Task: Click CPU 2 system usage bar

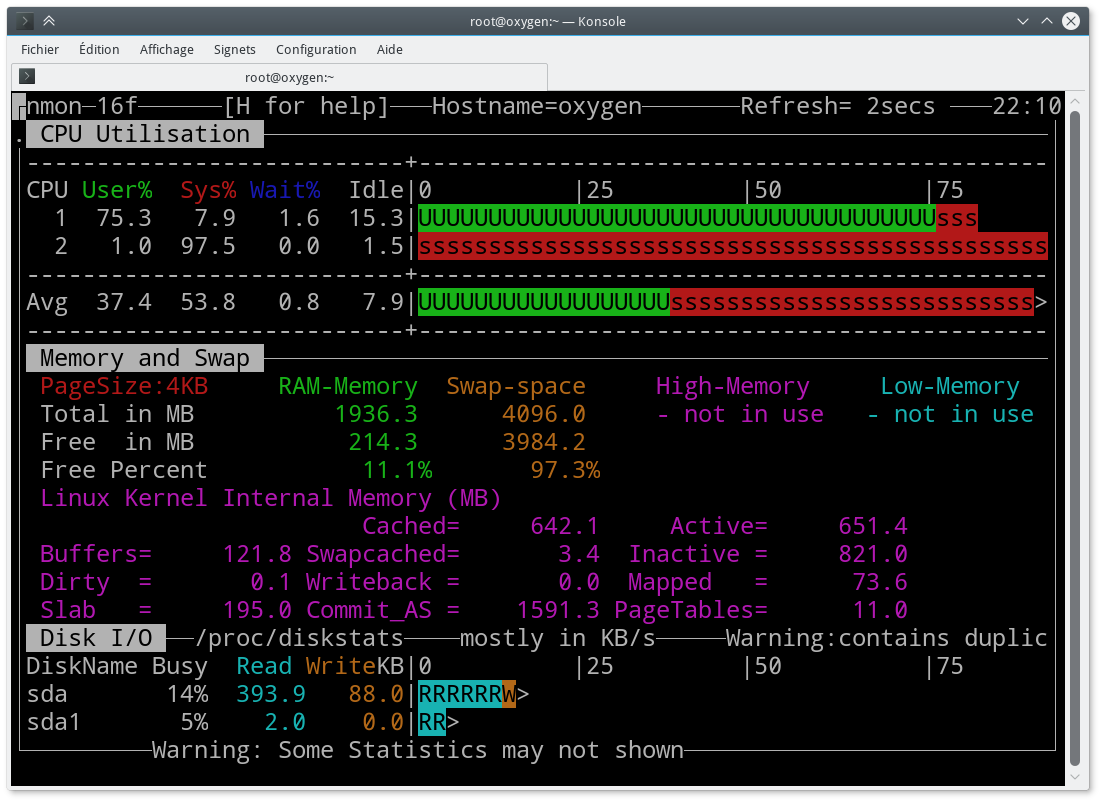Action: point(733,247)
